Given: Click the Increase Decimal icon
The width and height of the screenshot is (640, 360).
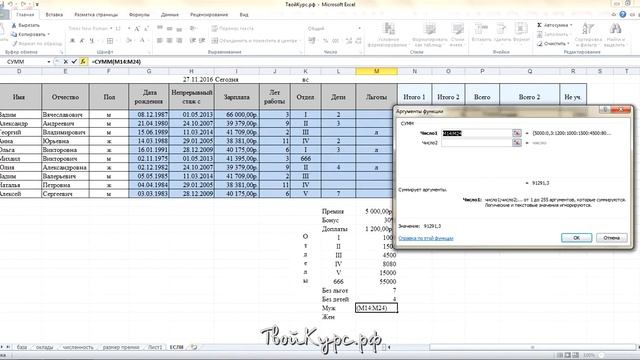Looking at the screenshot, I should click(349, 40).
